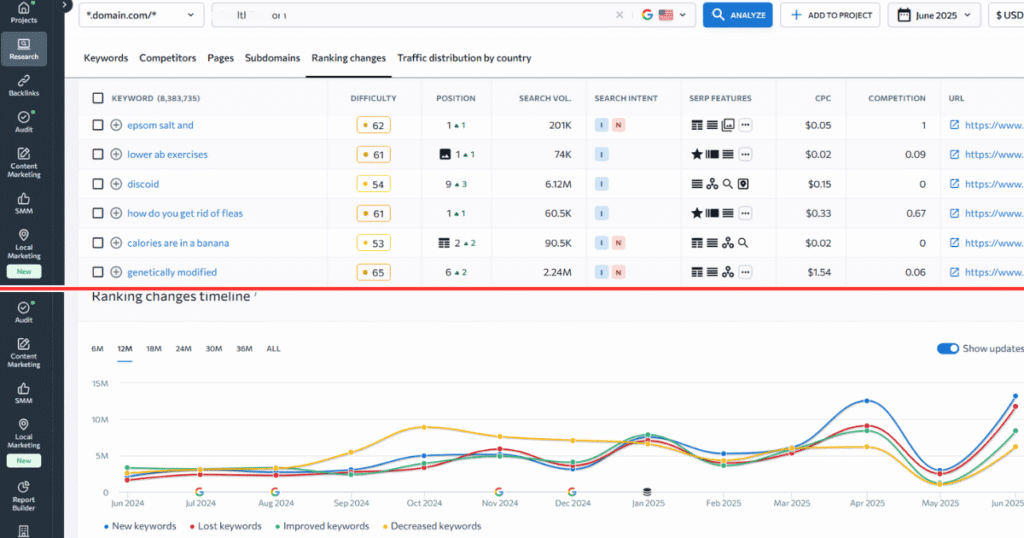Toggle Lost keywords legend series
Viewport: 1024px width, 538px height.
pyautogui.click(x=225, y=526)
